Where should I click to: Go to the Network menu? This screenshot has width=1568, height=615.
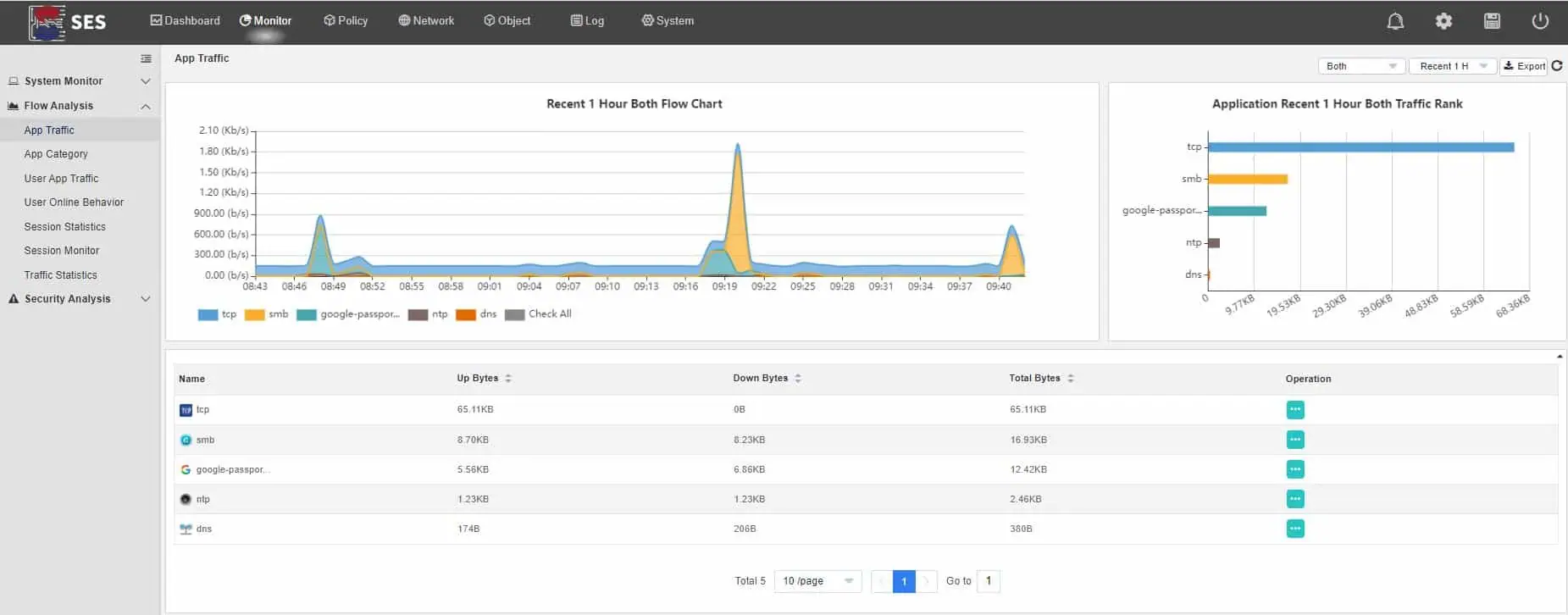[426, 20]
